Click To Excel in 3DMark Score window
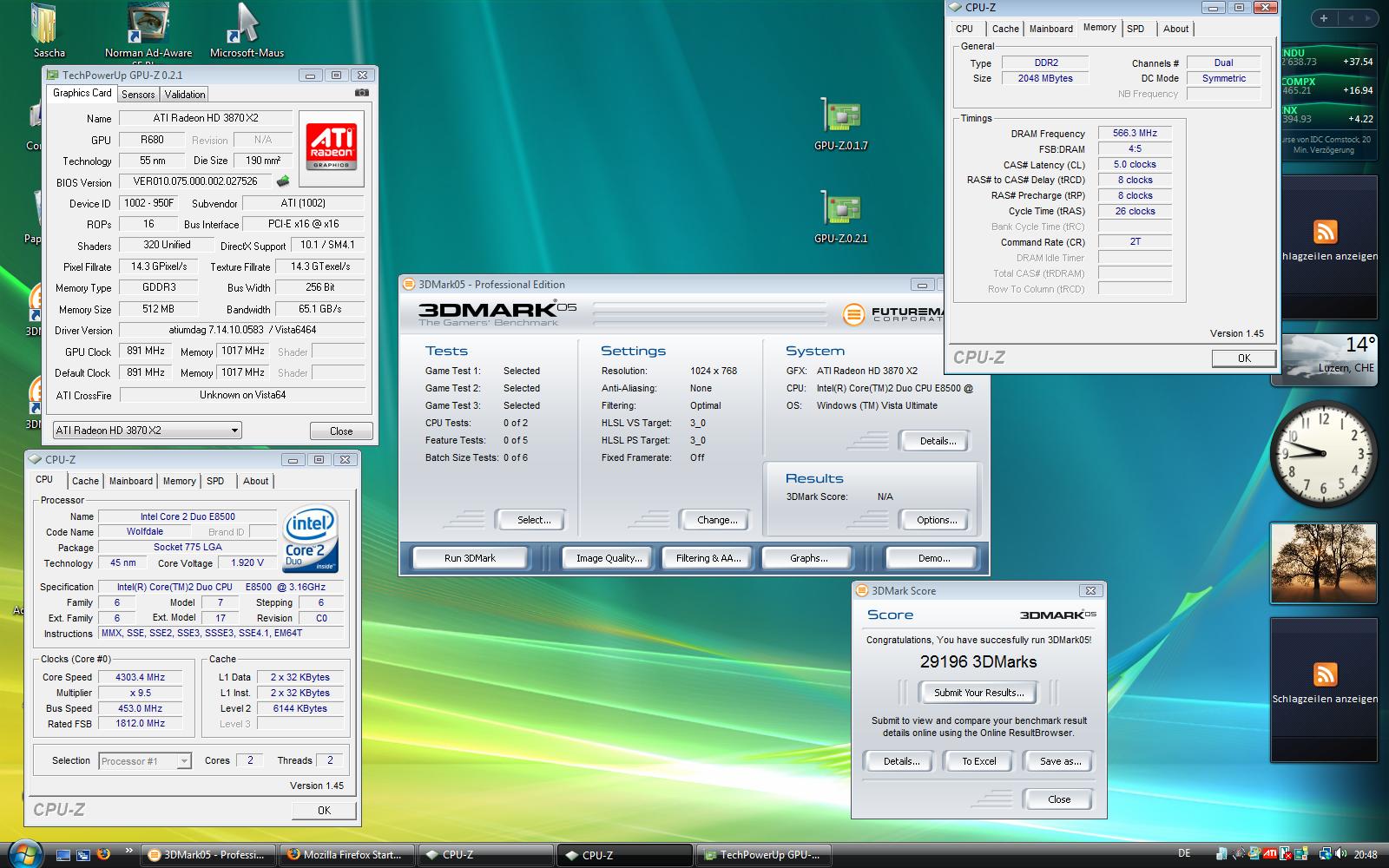Screen dimensions: 1389x868 click(x=979, y=761)
